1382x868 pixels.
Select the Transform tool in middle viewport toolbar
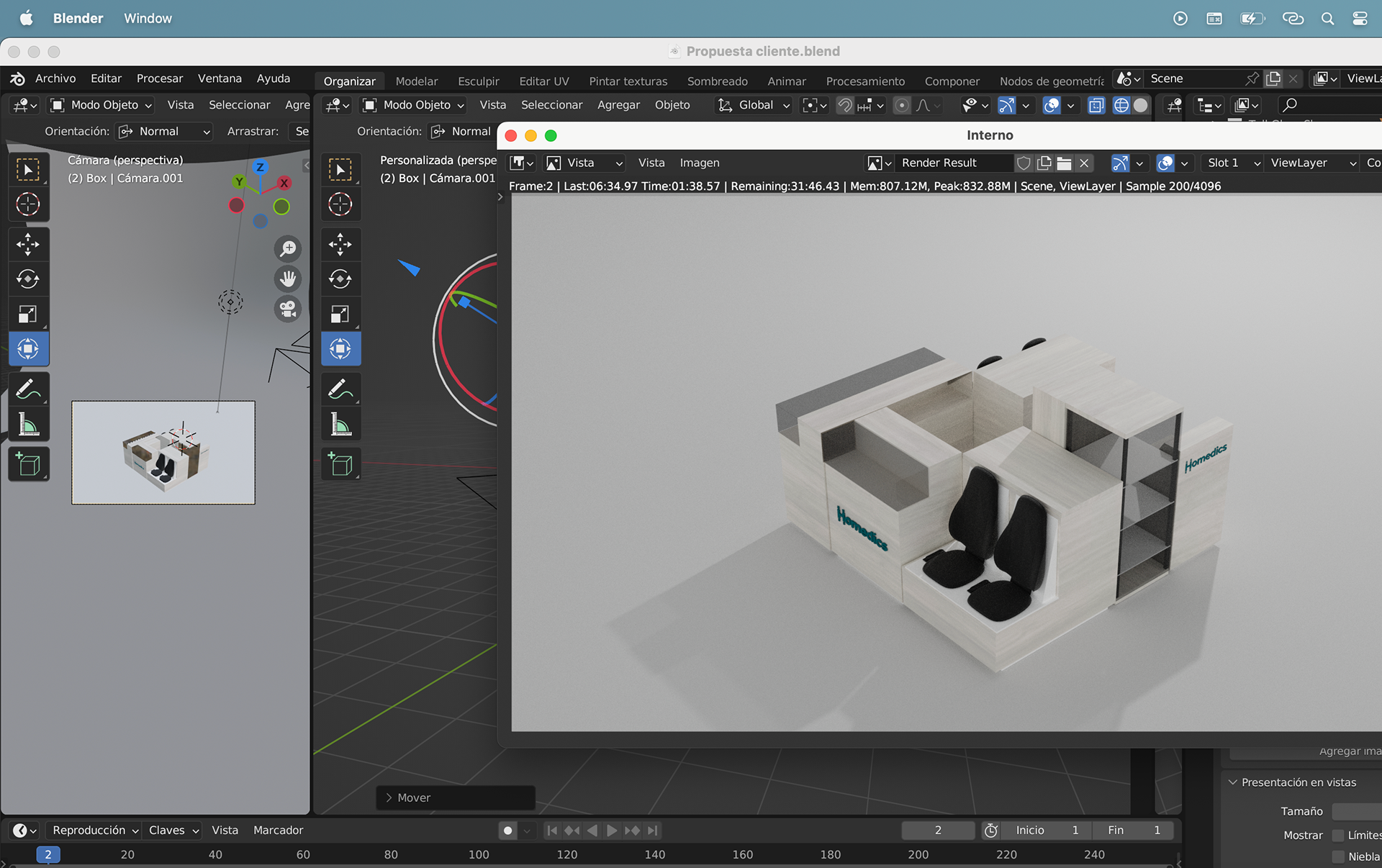pos(340,349)
